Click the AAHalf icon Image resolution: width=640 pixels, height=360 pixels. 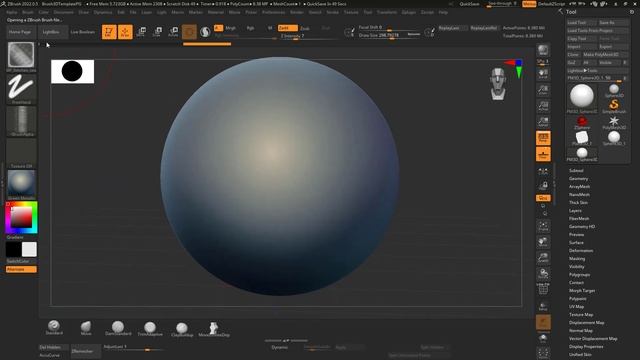tap(543, 122)
